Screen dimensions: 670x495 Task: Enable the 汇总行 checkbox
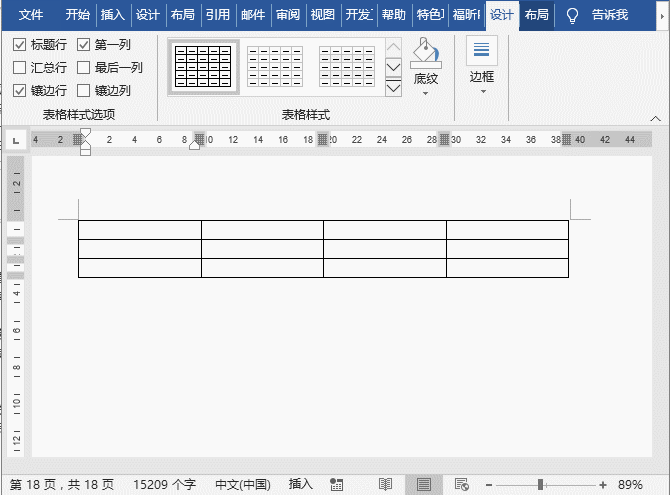(19, 68)
